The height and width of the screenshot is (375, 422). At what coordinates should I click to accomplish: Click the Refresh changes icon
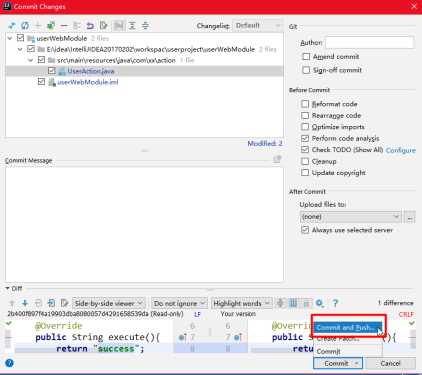click(25, 25)
